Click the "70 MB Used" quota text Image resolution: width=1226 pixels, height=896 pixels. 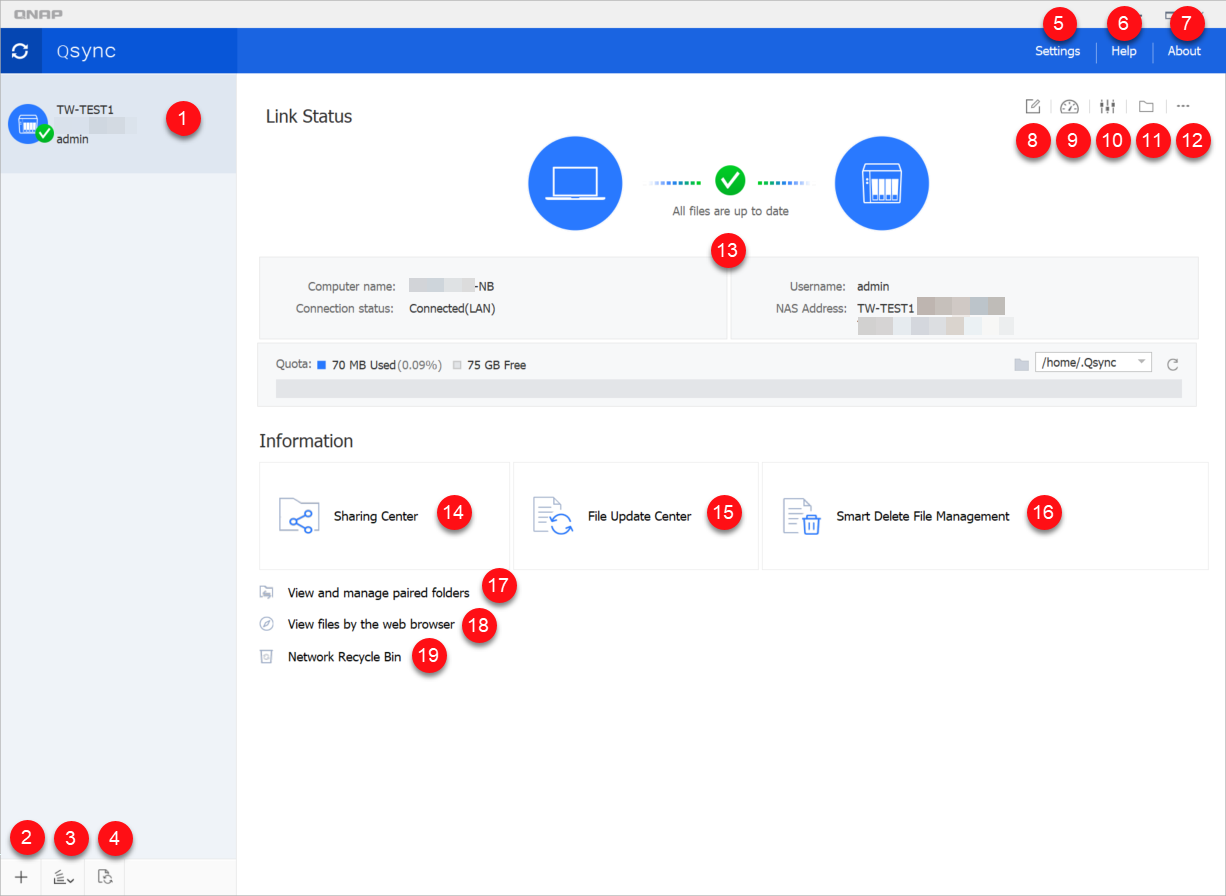tap(364, 365)
